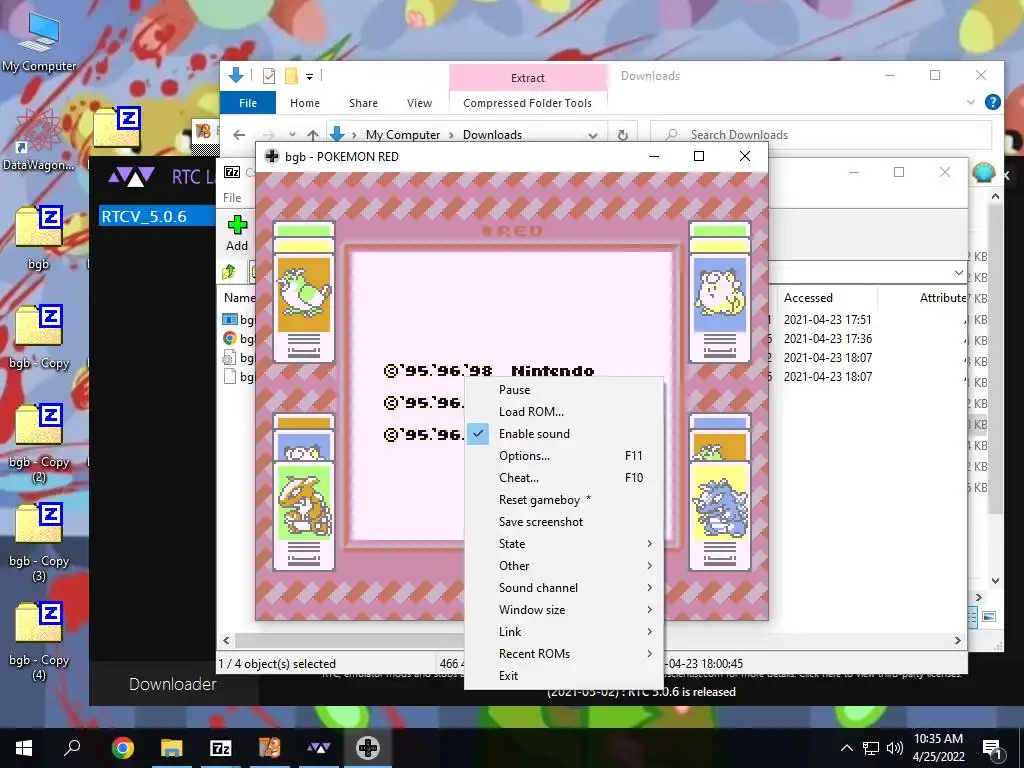Click the Search Downloads field
This screenshot has width=1024, height=768.
point(821,135)
